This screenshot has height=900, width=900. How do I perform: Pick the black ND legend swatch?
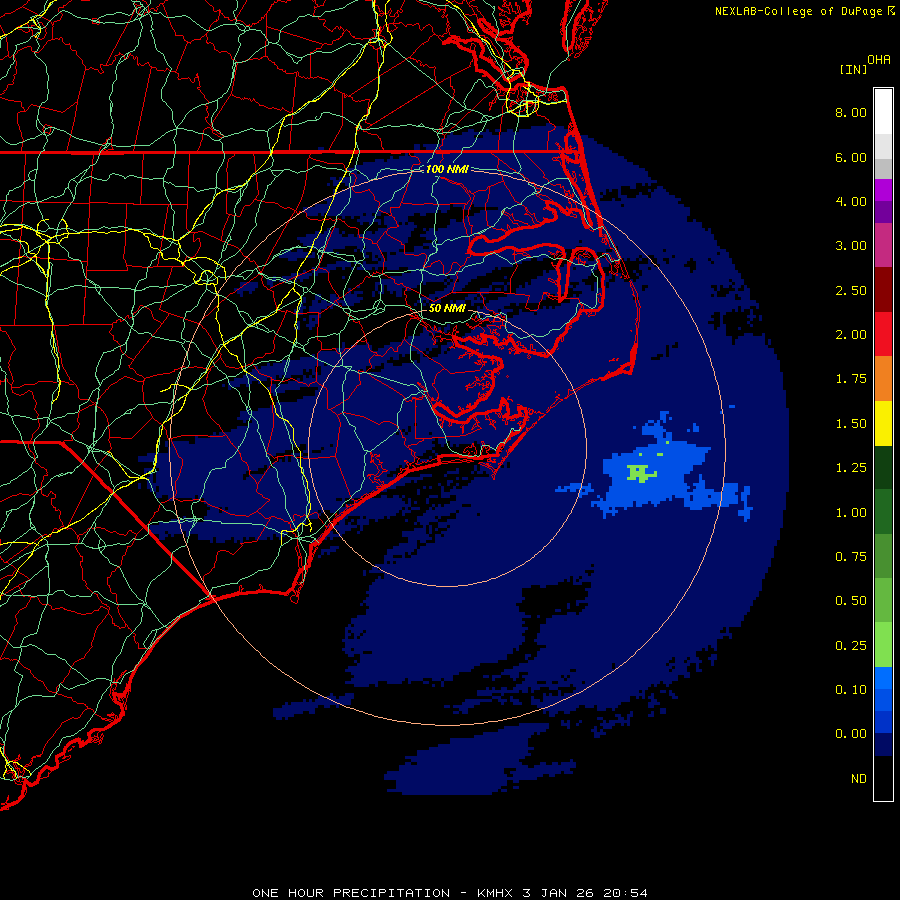[x=883, y=778]
